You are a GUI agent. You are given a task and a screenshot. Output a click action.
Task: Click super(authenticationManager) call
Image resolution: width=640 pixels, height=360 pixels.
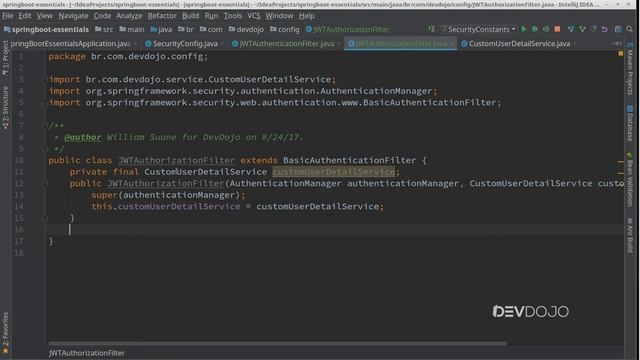click(x=168, y=195)
